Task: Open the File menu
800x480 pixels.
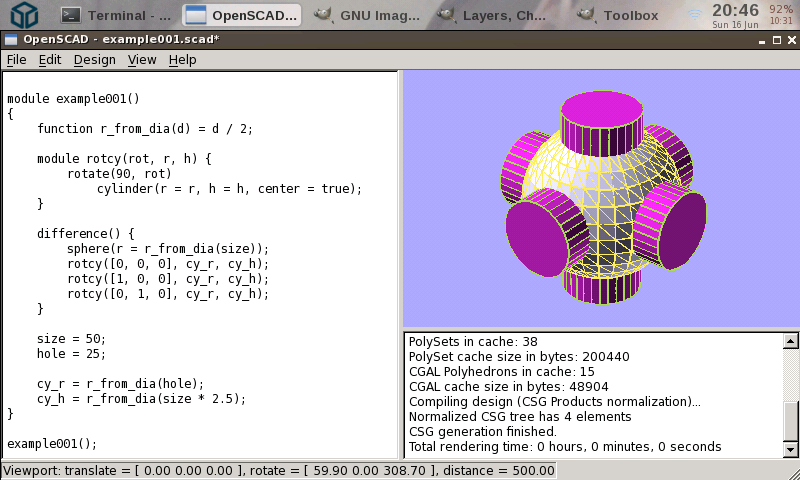Action: [x=16, y=59]
